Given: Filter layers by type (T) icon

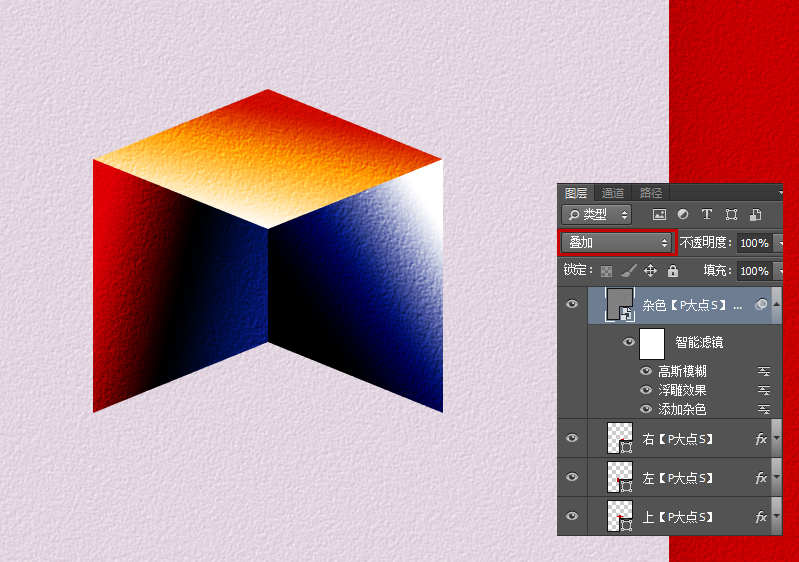Looking at the screenshot, I should click(x=707, y=214).
